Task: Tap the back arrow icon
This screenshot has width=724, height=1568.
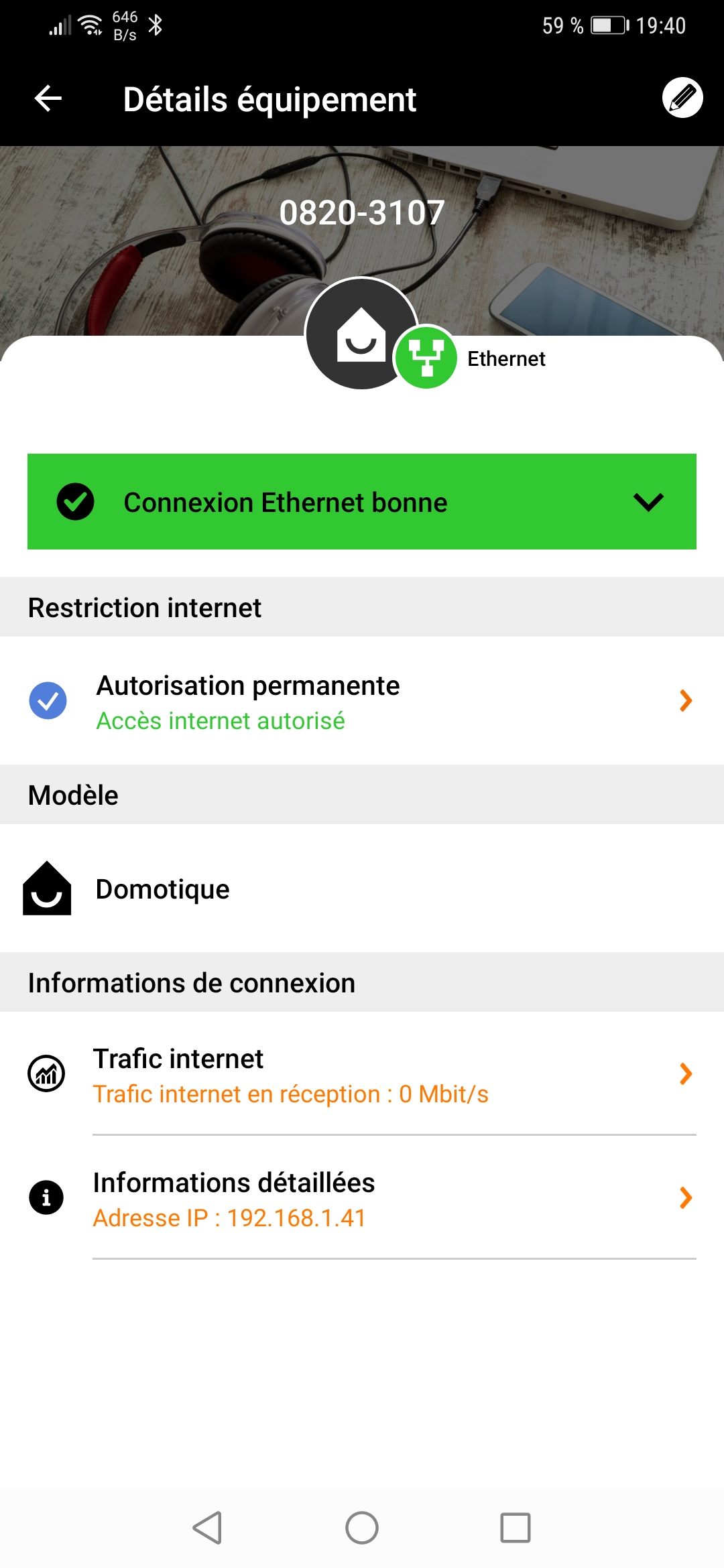Action: pos(48,99)
